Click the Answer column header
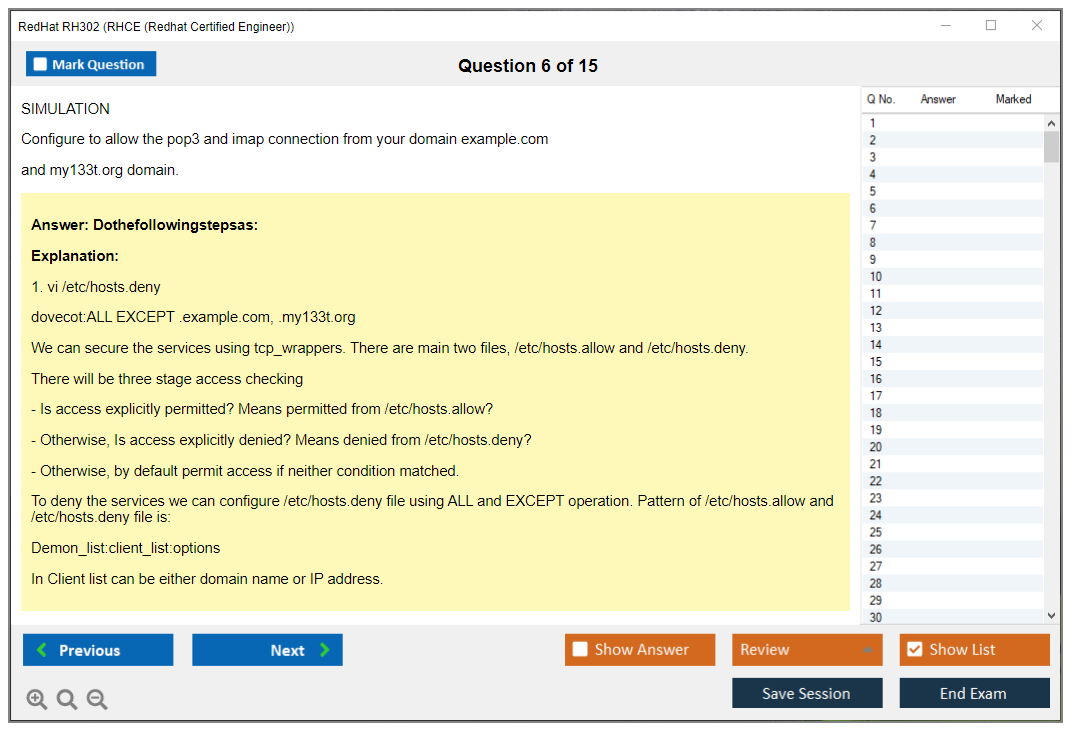 pos(938,99)
